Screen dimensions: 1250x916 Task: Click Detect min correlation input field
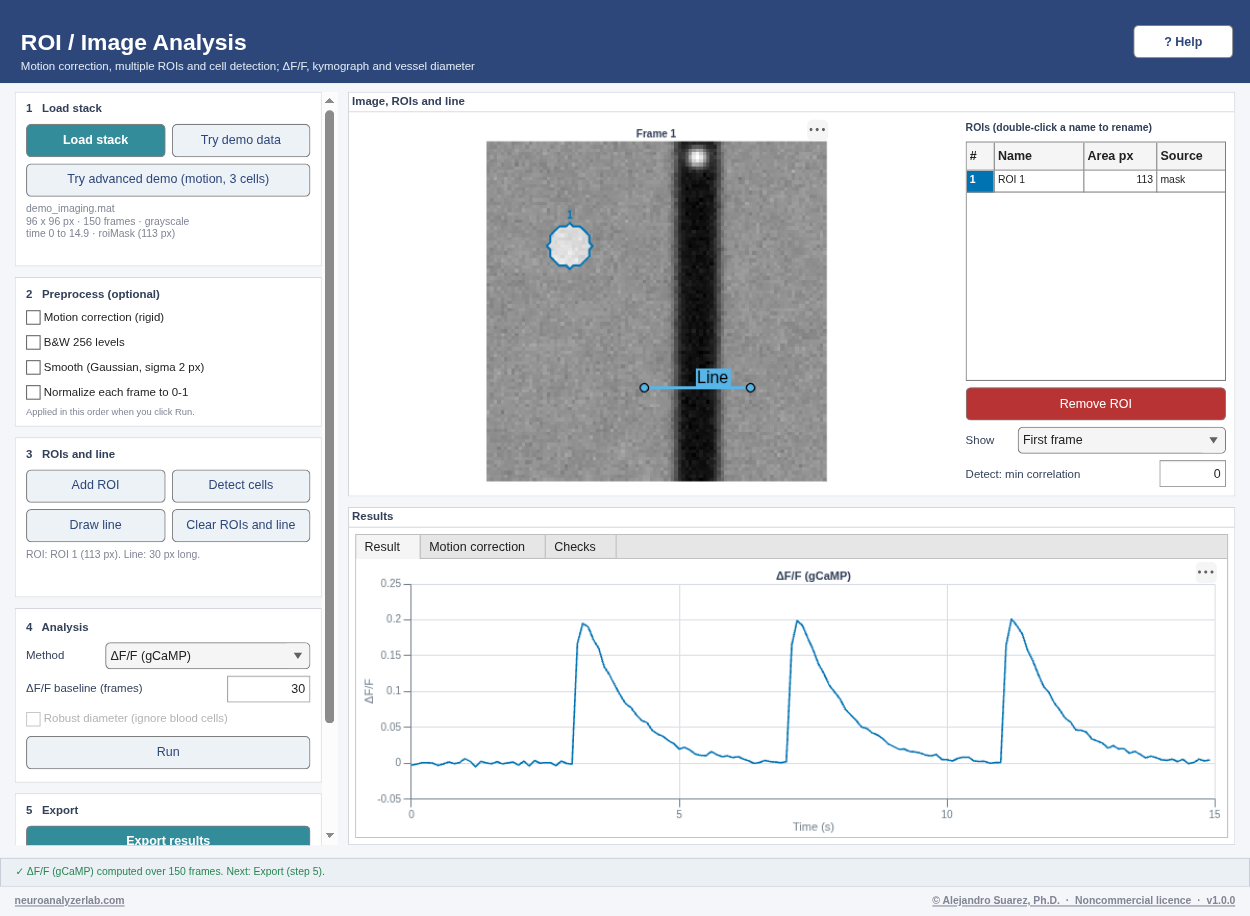tap(1192, 474)
